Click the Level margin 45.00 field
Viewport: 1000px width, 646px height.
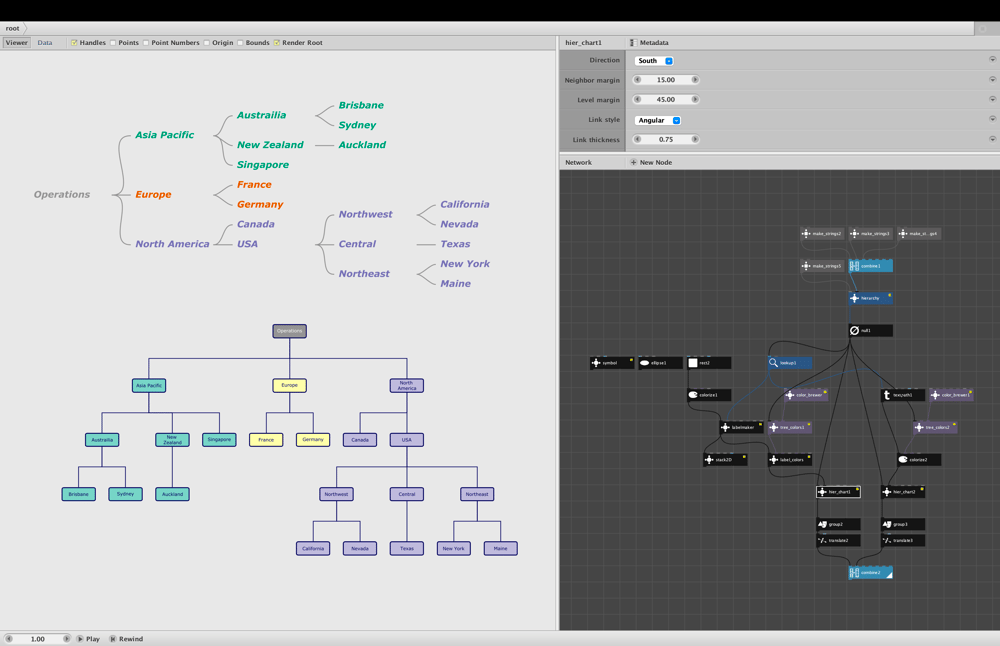click(666, 99)
